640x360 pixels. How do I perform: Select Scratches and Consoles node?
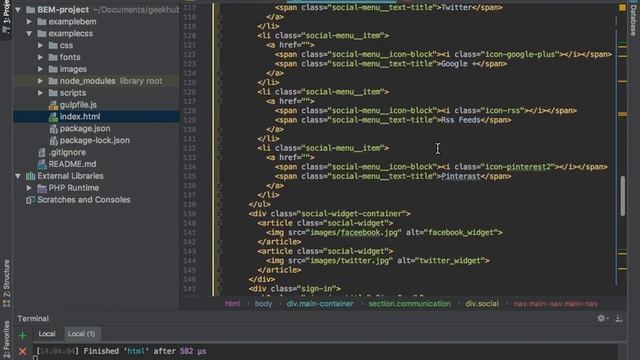[84, 200]
